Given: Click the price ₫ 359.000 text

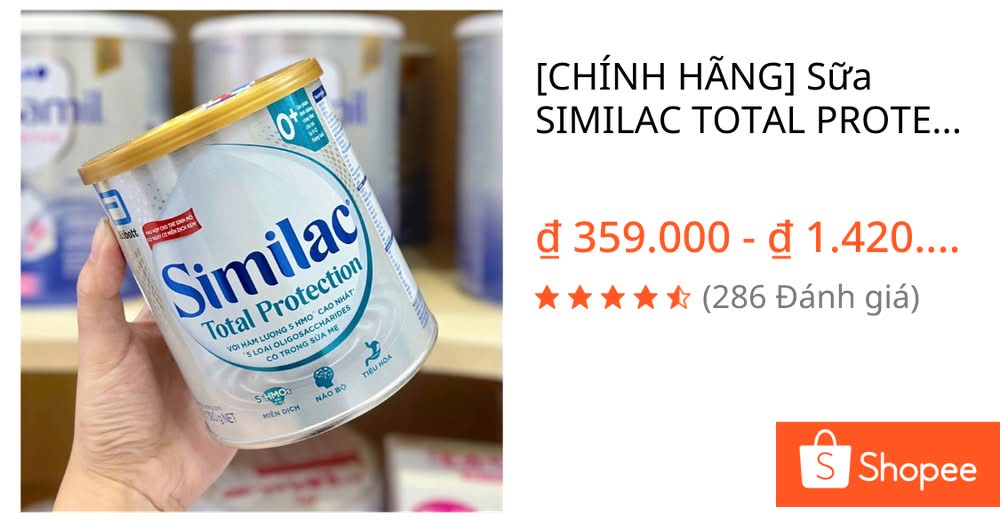Looking at the screenshot, I should [633, 237].
